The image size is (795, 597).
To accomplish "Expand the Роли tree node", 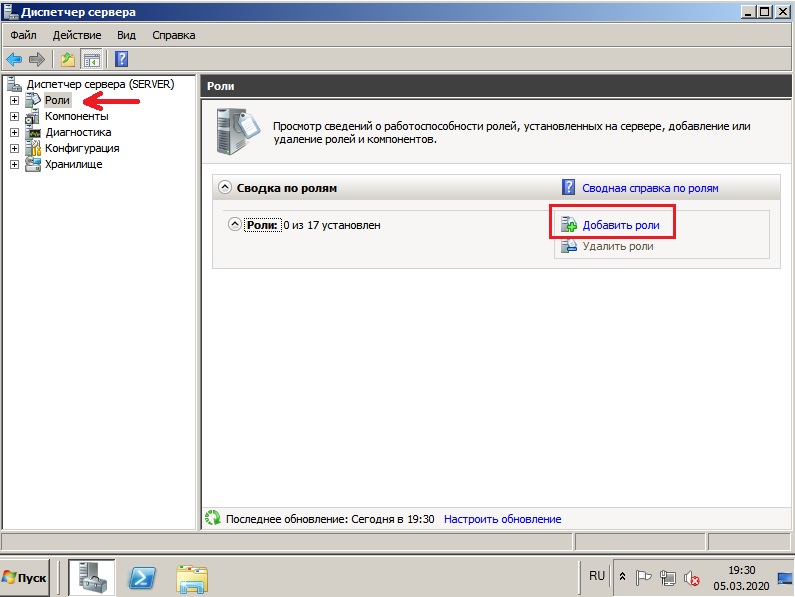I will (x=14, y=100).
